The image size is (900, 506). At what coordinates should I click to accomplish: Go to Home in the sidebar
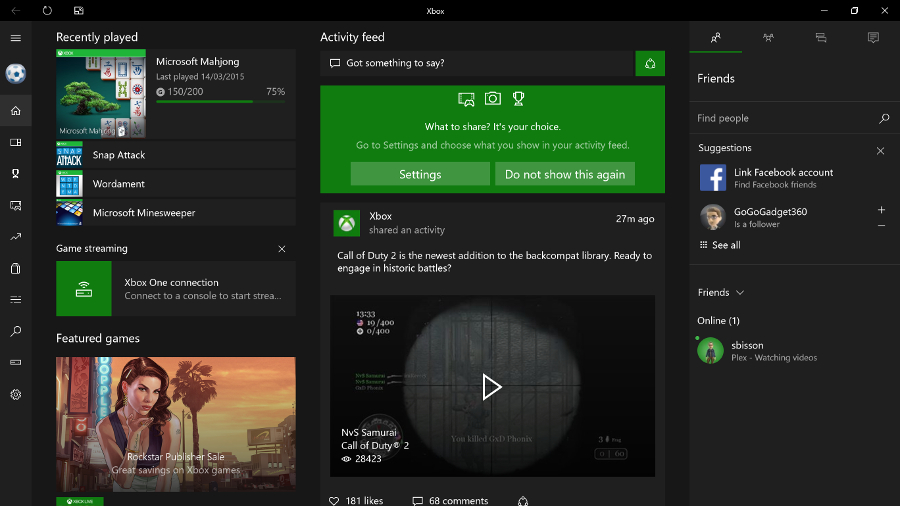15,111
